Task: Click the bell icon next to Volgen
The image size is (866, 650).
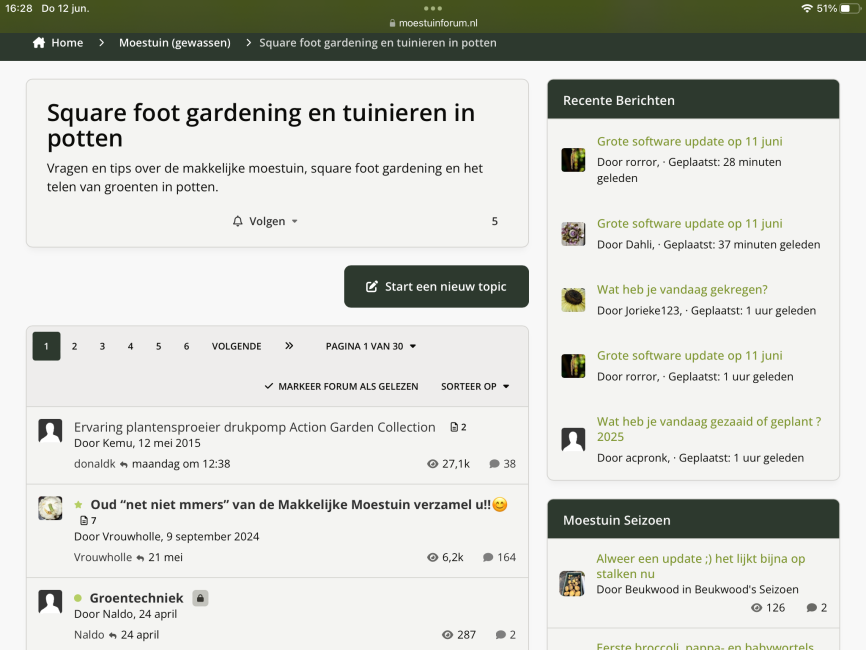Action: (x=237, y=221)
